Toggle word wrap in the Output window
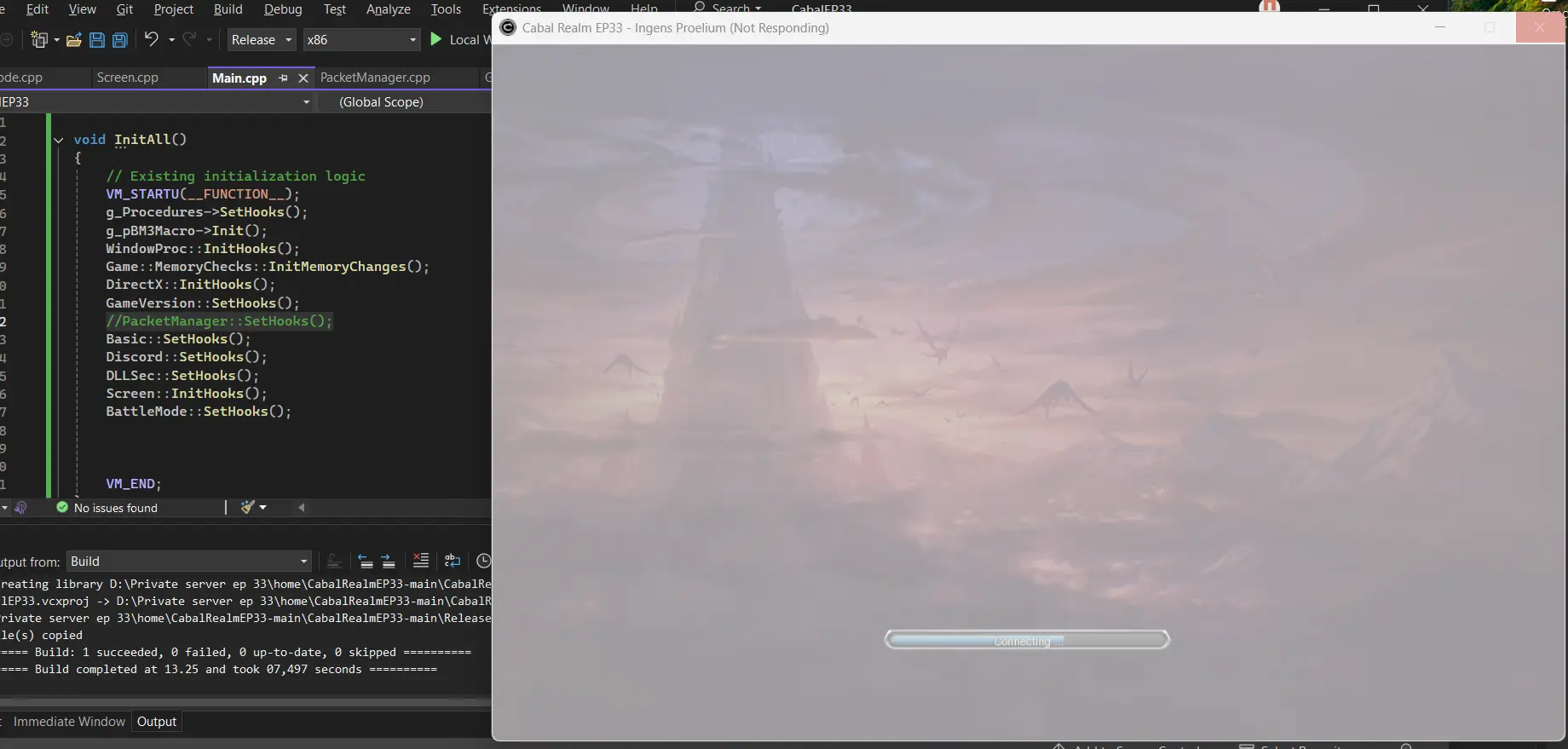 click(453, 561)
